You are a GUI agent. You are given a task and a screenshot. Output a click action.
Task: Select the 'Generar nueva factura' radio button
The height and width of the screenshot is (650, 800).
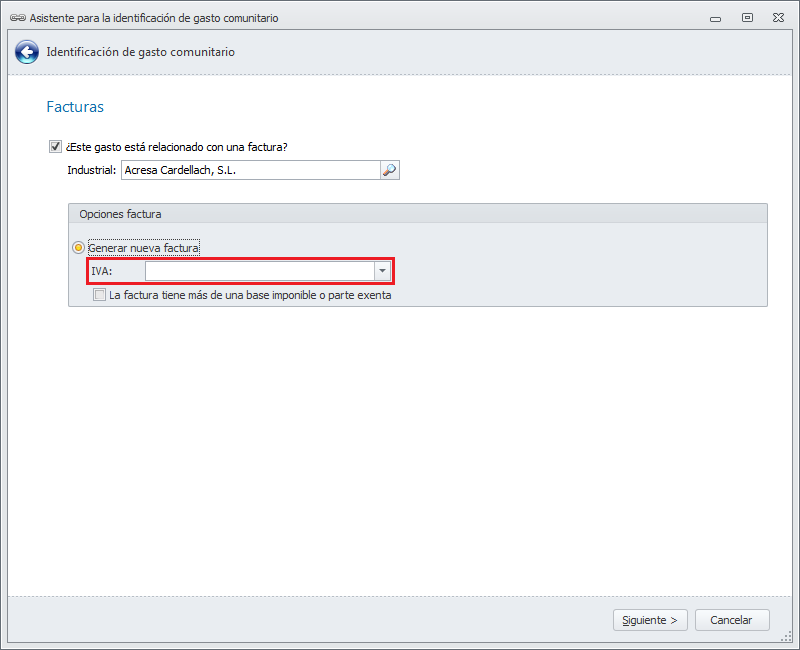tap(79, 247)
